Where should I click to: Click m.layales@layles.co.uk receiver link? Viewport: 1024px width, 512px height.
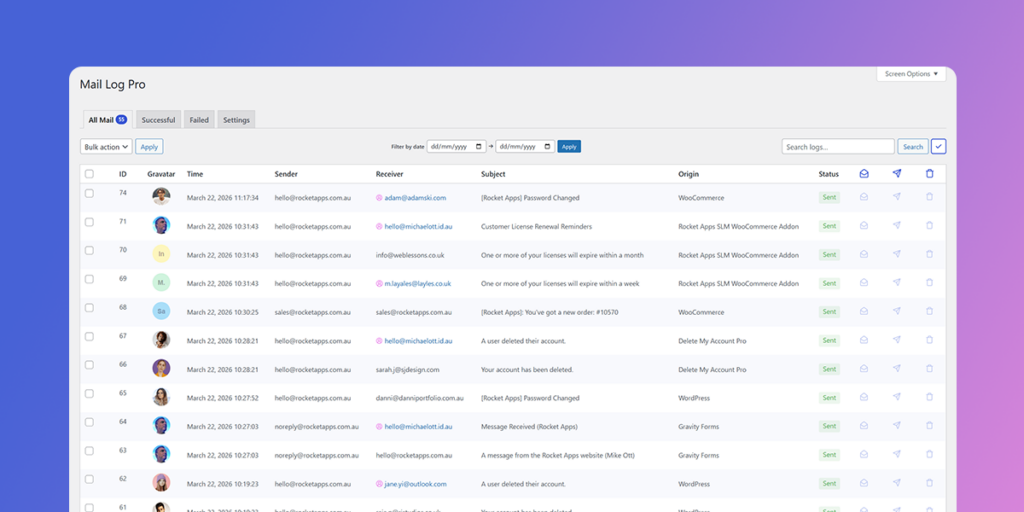(x=418, y=283)
